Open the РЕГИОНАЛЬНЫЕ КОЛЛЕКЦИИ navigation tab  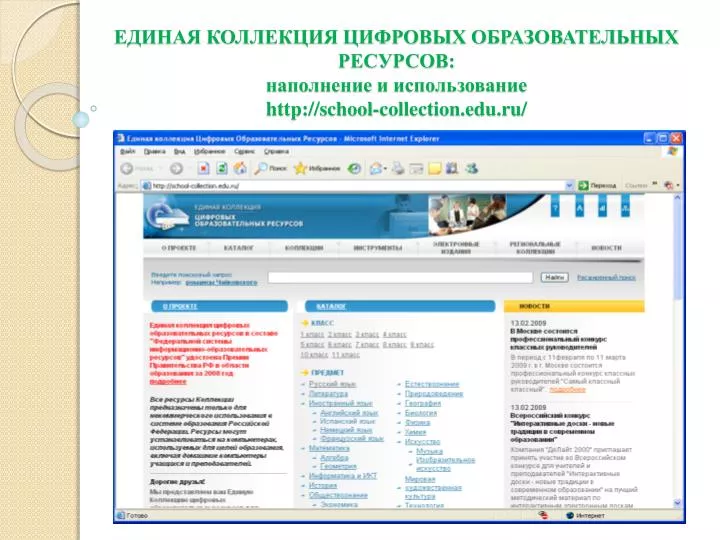coord(535,248)
